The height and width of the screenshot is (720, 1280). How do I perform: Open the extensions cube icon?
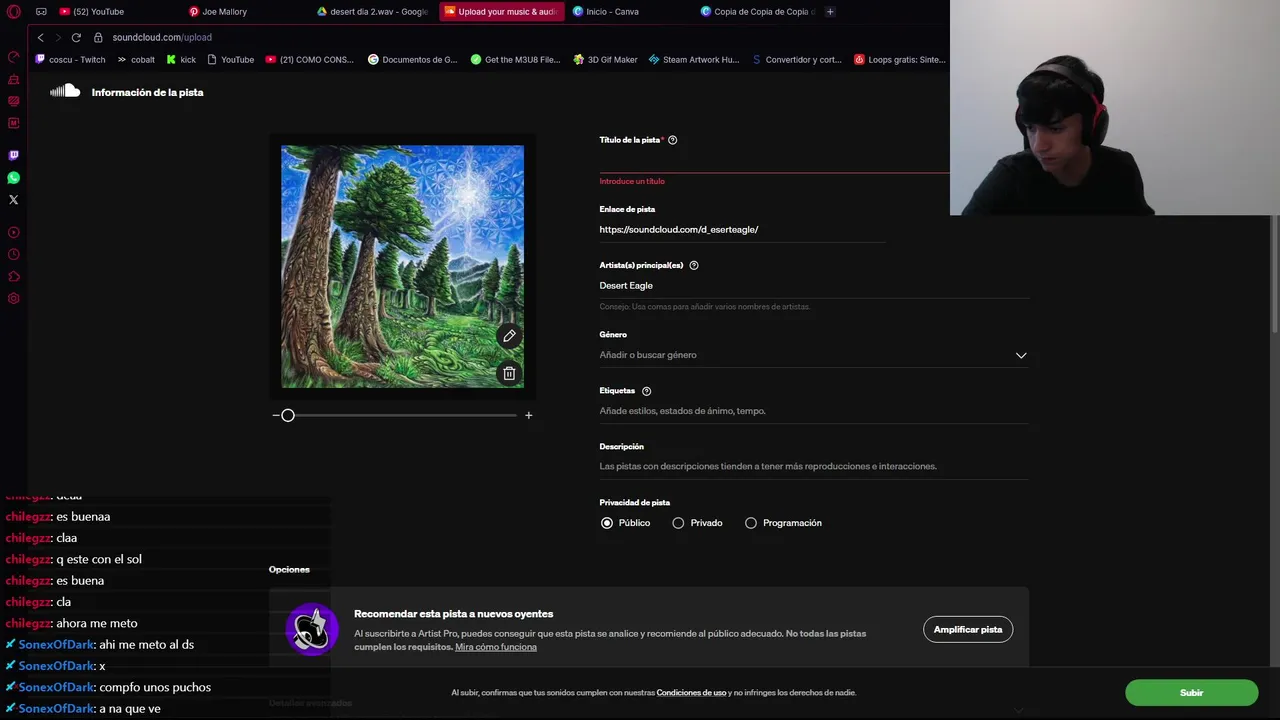click(x=13, y=276)
